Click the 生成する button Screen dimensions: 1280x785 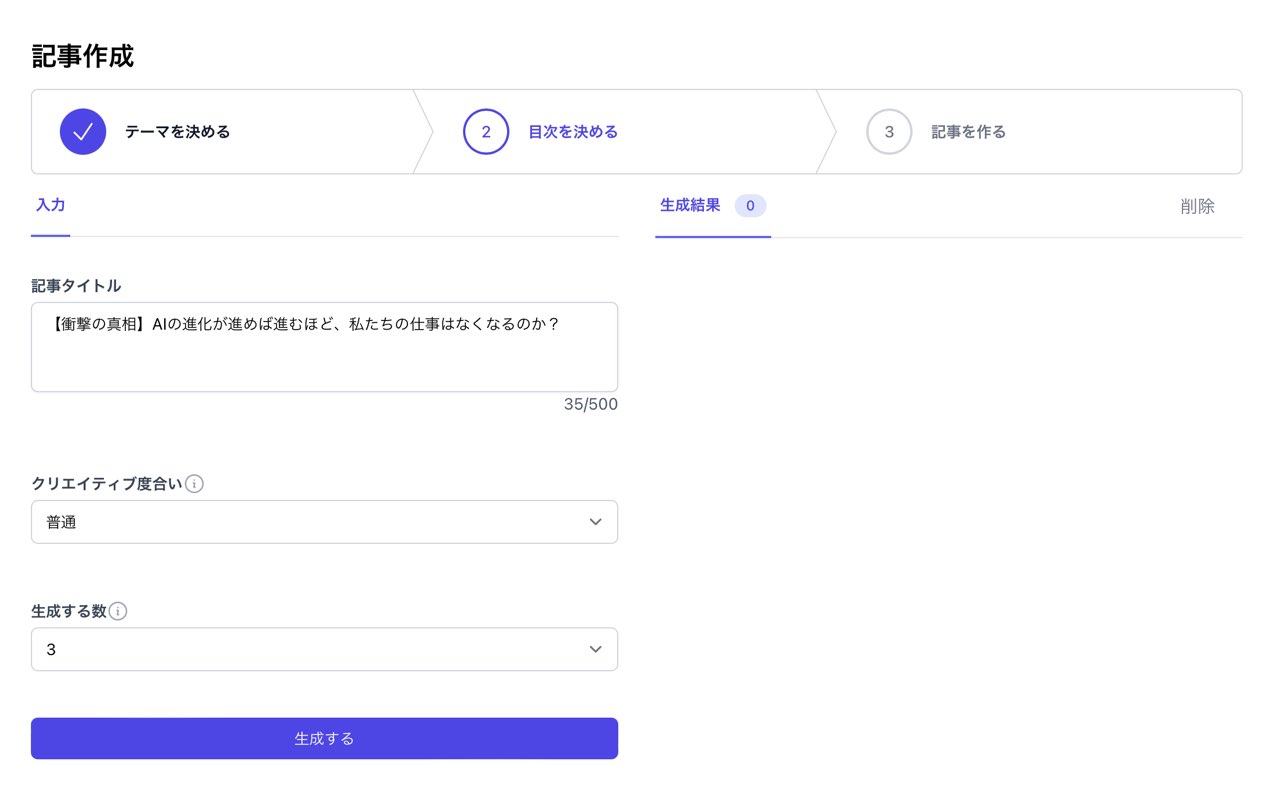tap(324, 738)
